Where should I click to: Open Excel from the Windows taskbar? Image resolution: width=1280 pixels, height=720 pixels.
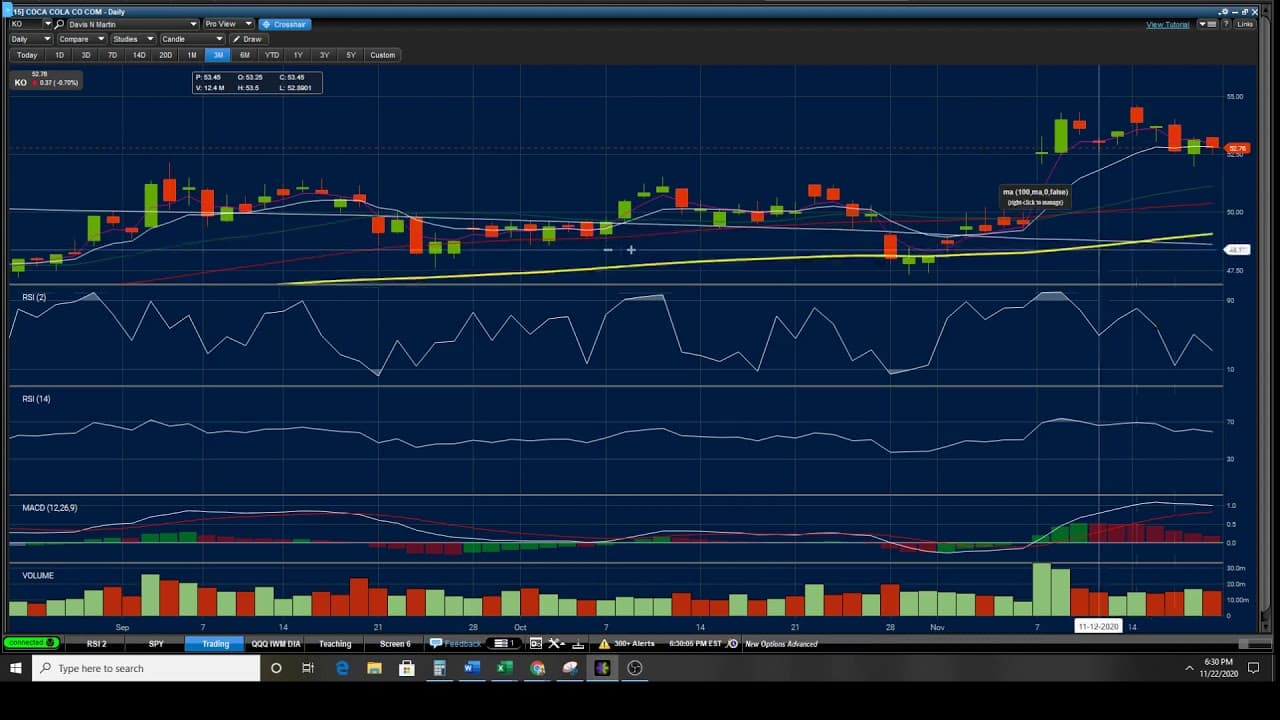pos(504,668)
